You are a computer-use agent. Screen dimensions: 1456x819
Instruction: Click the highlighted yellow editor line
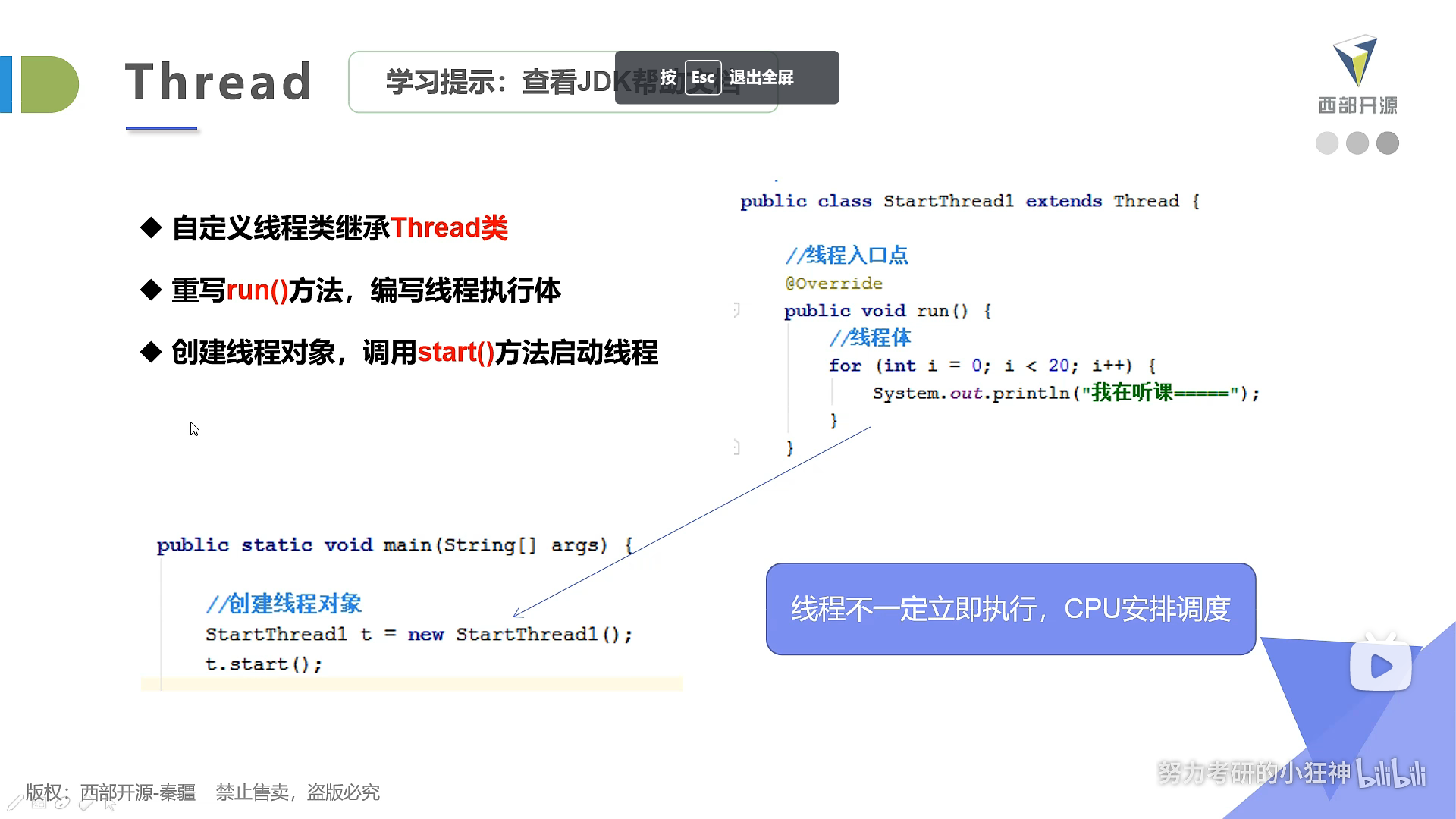click(x=411, y=684)
